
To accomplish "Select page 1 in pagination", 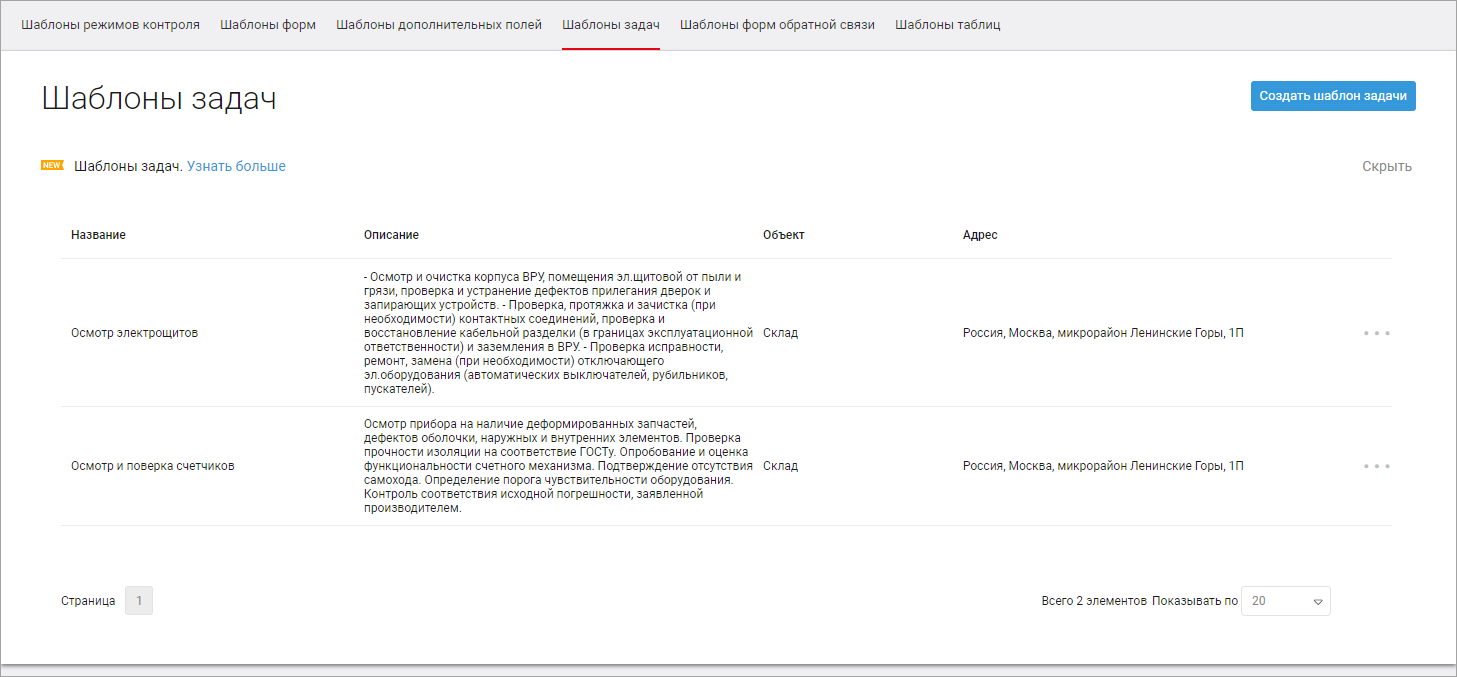I will [139, 601].
